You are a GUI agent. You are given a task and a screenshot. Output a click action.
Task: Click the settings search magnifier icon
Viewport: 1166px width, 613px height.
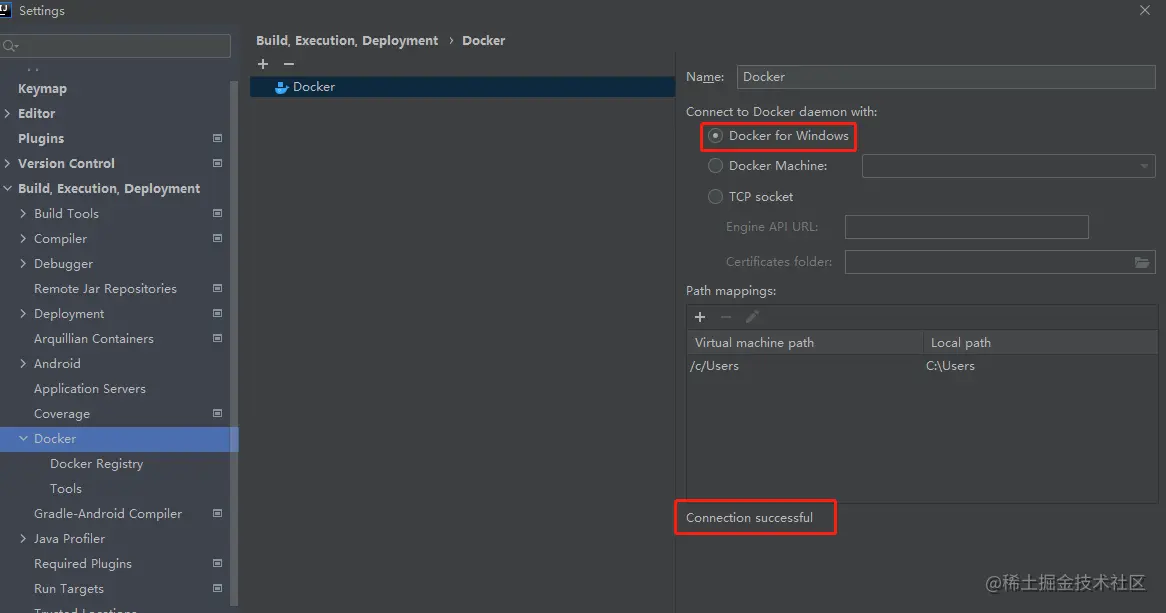(10, 46)
